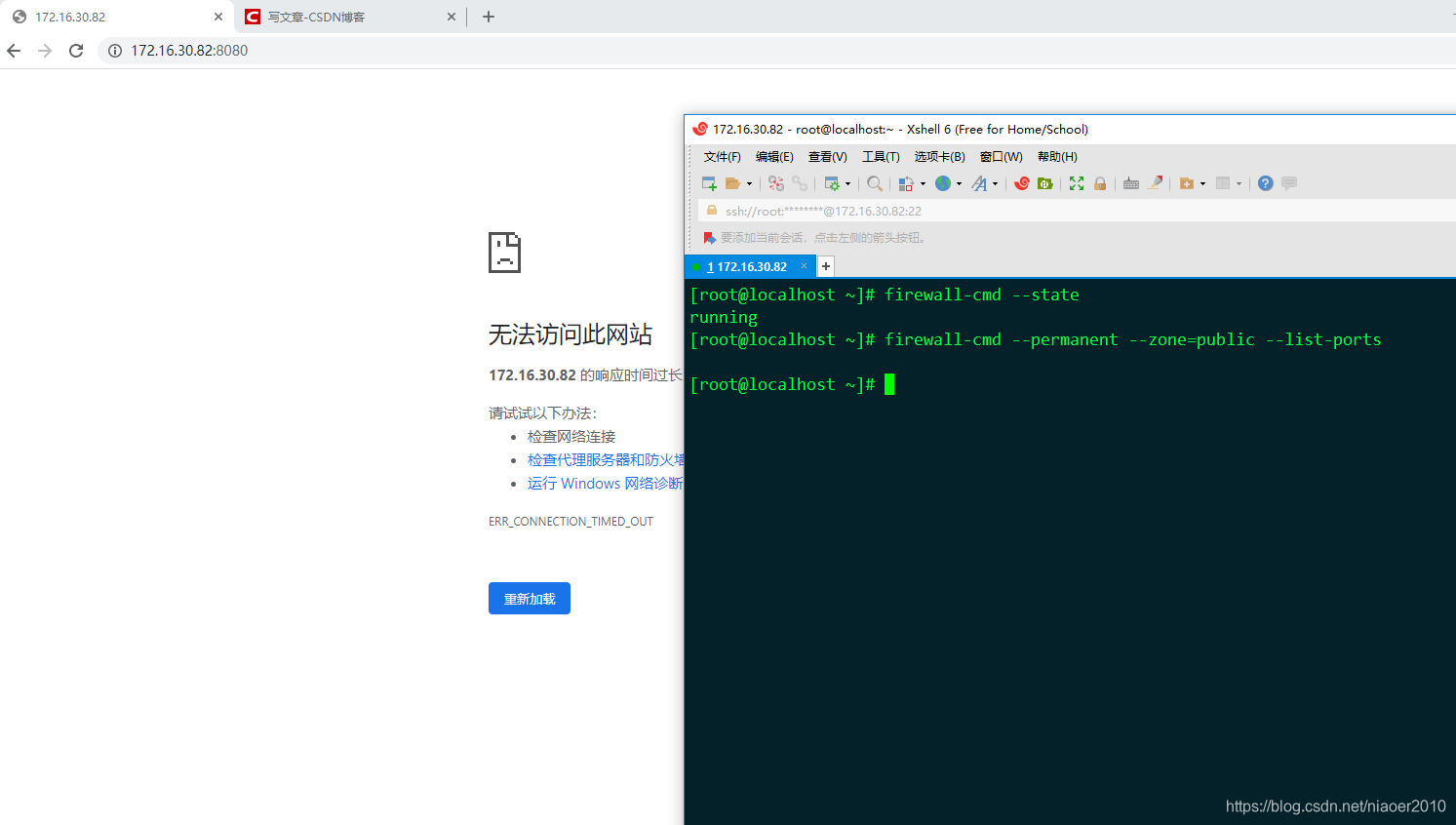Click the keyboard key mapping icon

pos(1131,183)
